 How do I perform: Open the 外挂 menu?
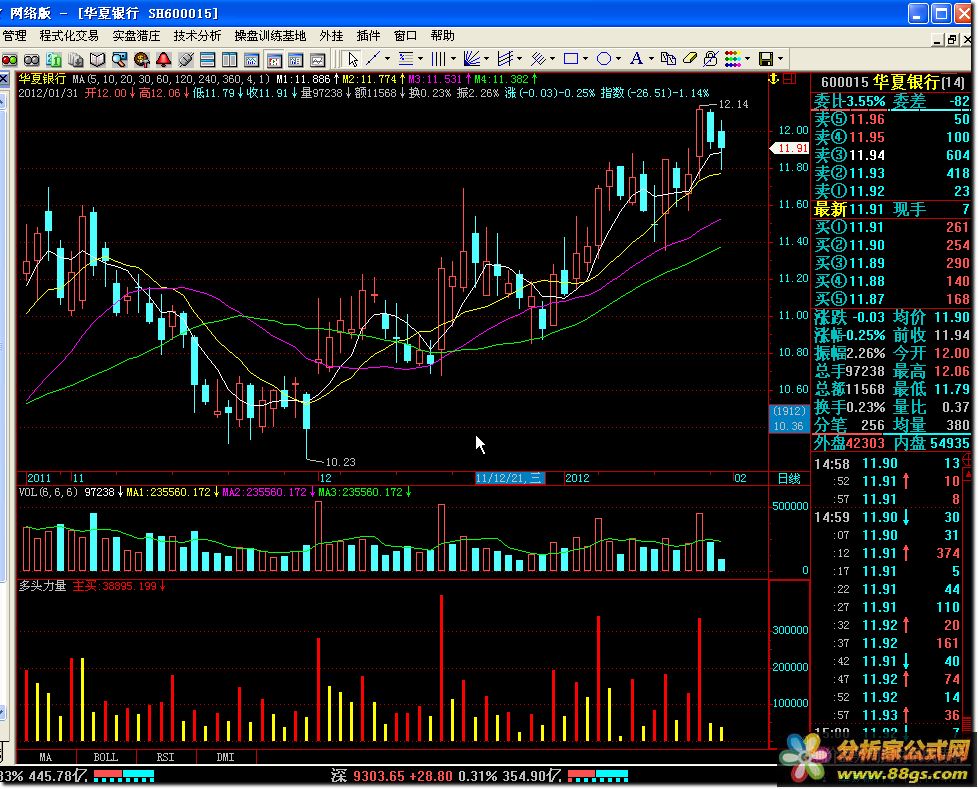click(x=332, y=36)
